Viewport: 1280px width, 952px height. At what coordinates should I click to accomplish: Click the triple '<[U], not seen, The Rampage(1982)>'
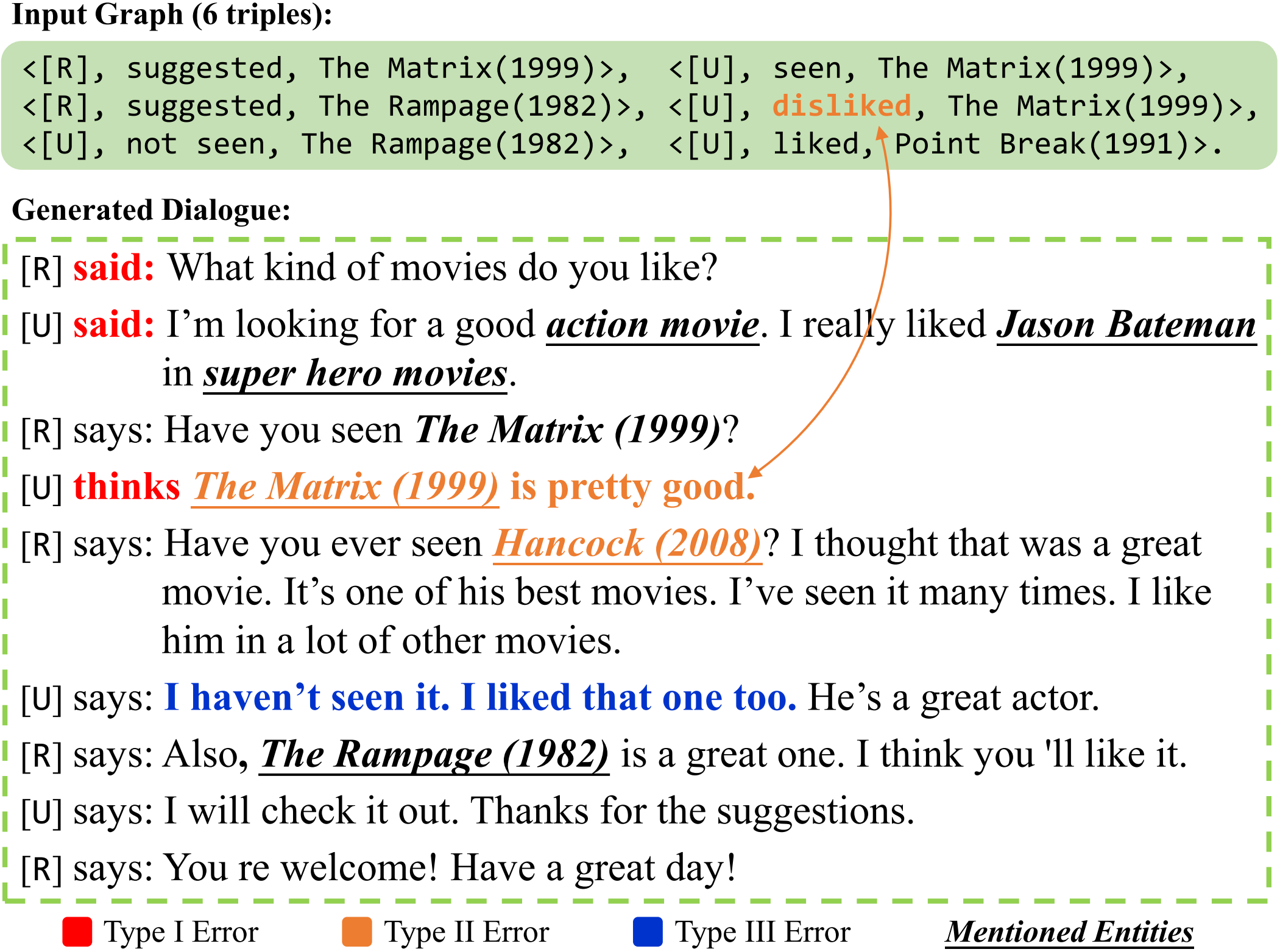coord(326,145)
